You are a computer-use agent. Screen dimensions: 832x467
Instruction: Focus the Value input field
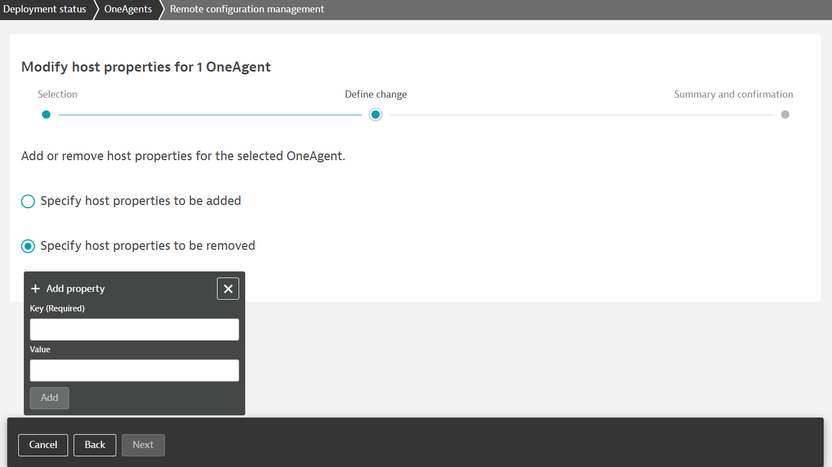click(x=134, y=371)
